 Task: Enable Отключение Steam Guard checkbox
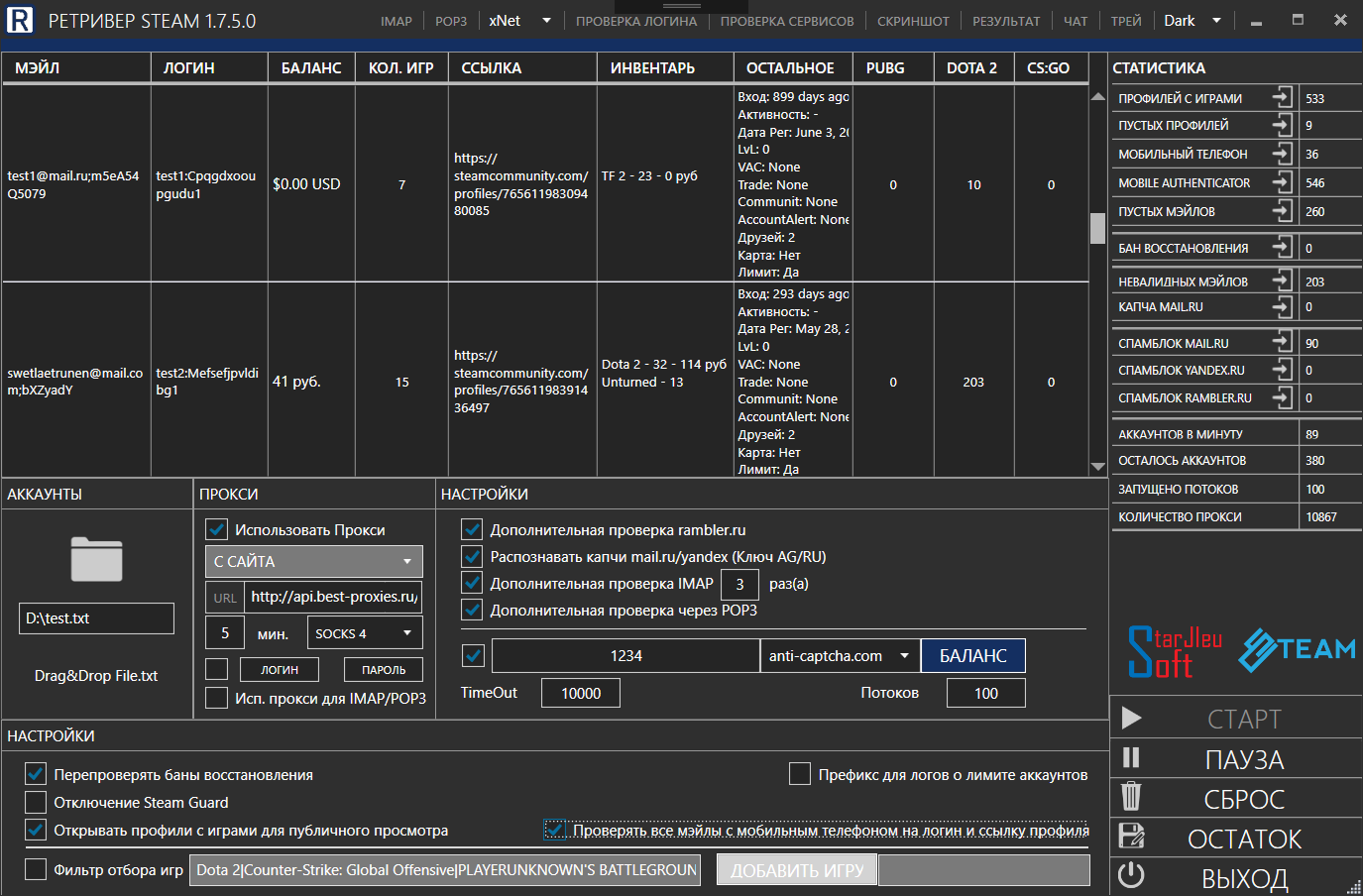(36, 802)
